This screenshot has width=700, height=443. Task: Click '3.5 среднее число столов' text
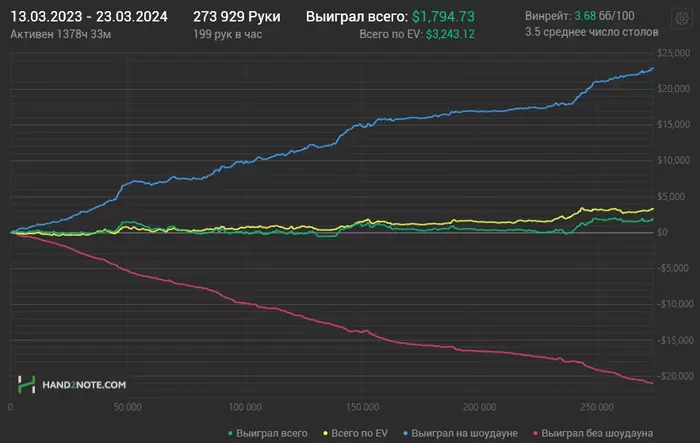[x=592, y=32]
